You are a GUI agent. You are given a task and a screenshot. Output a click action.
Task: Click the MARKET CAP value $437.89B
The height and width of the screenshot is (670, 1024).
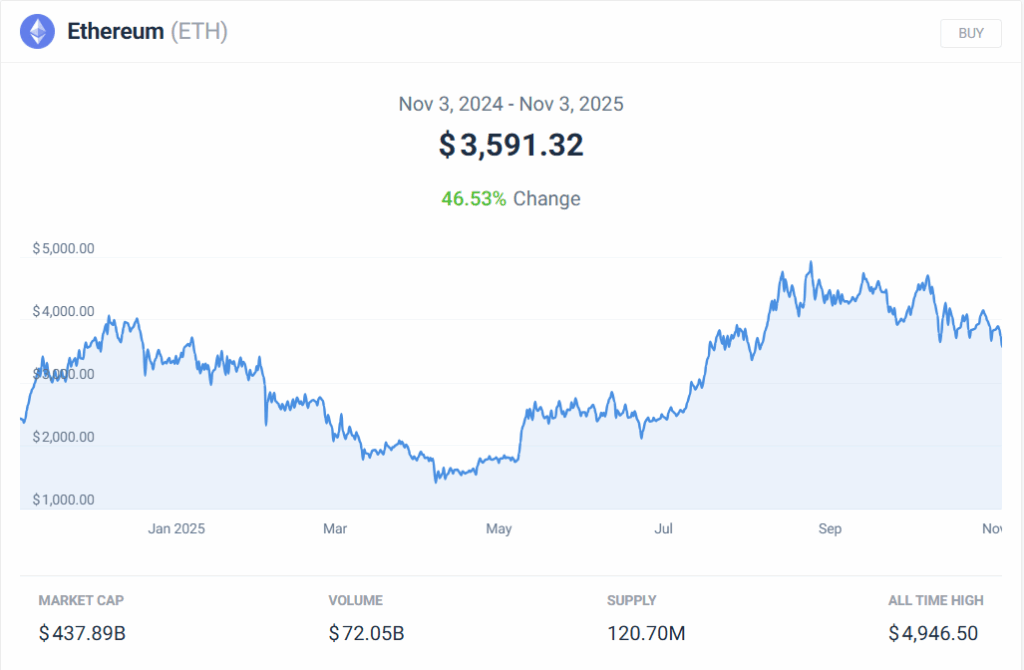(x=82, y=633)
